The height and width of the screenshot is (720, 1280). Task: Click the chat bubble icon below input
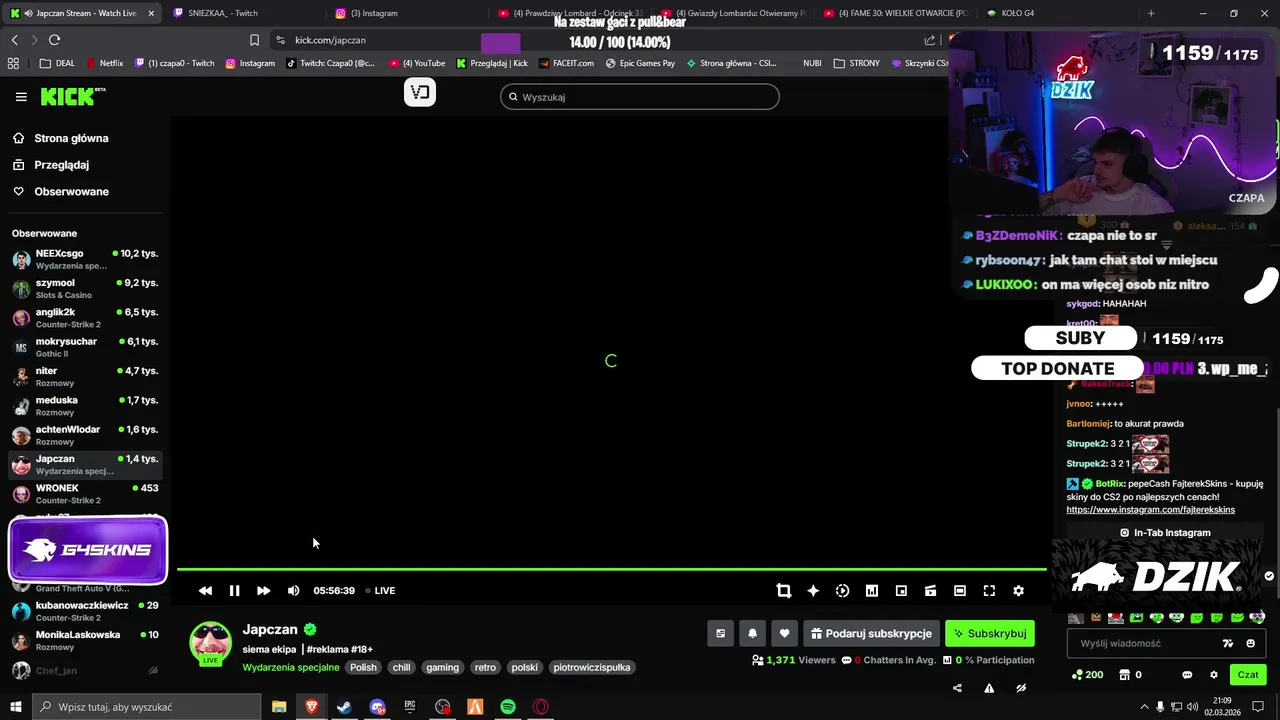tap(1187, 675)
